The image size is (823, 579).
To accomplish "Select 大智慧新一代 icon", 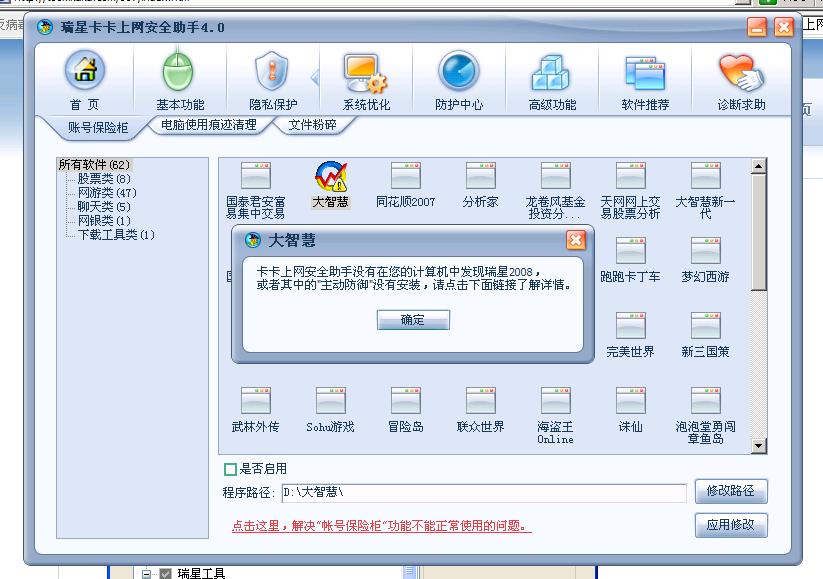I will pos(706,175).
